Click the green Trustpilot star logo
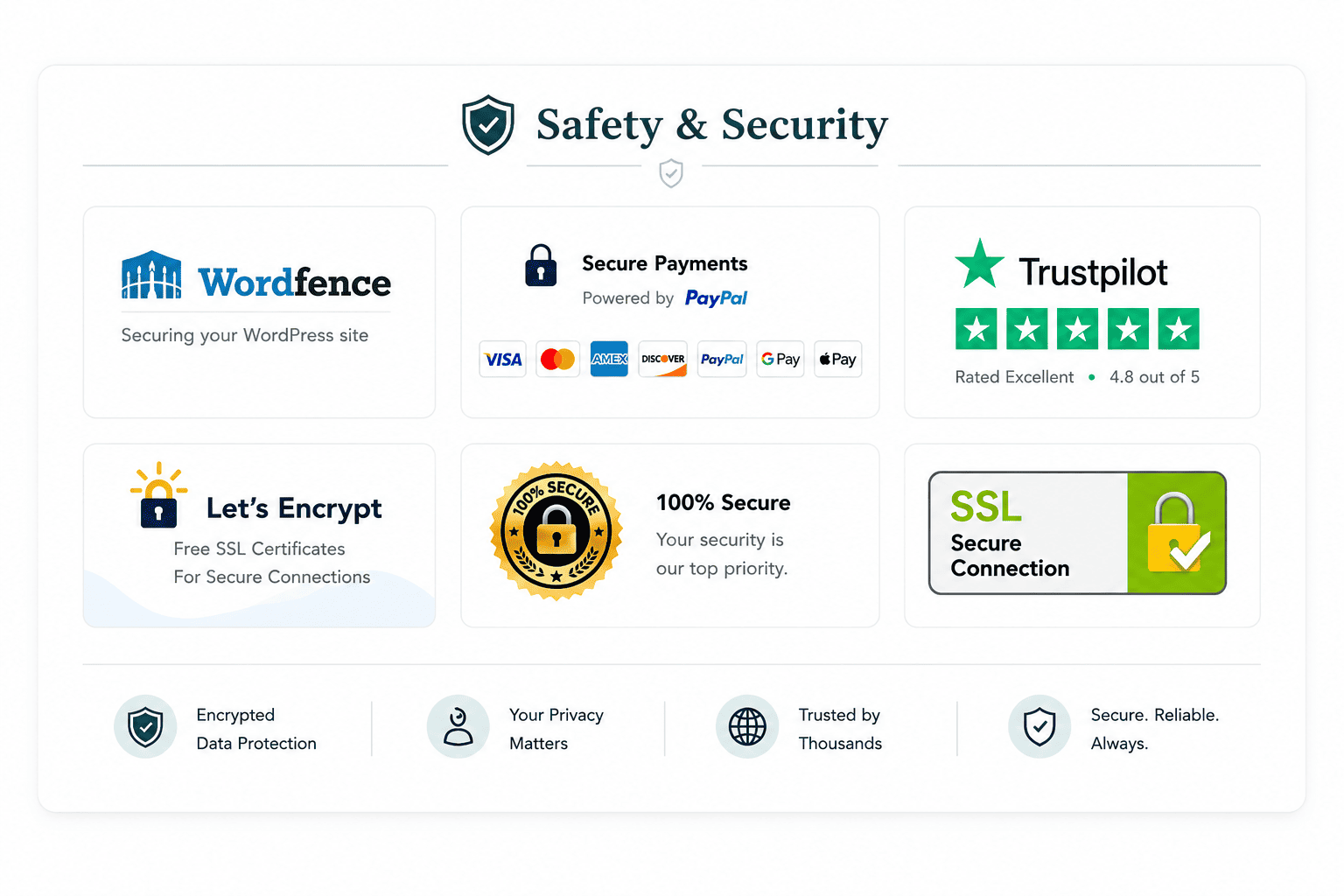The image size is (1344, 896). coord(979,264)
